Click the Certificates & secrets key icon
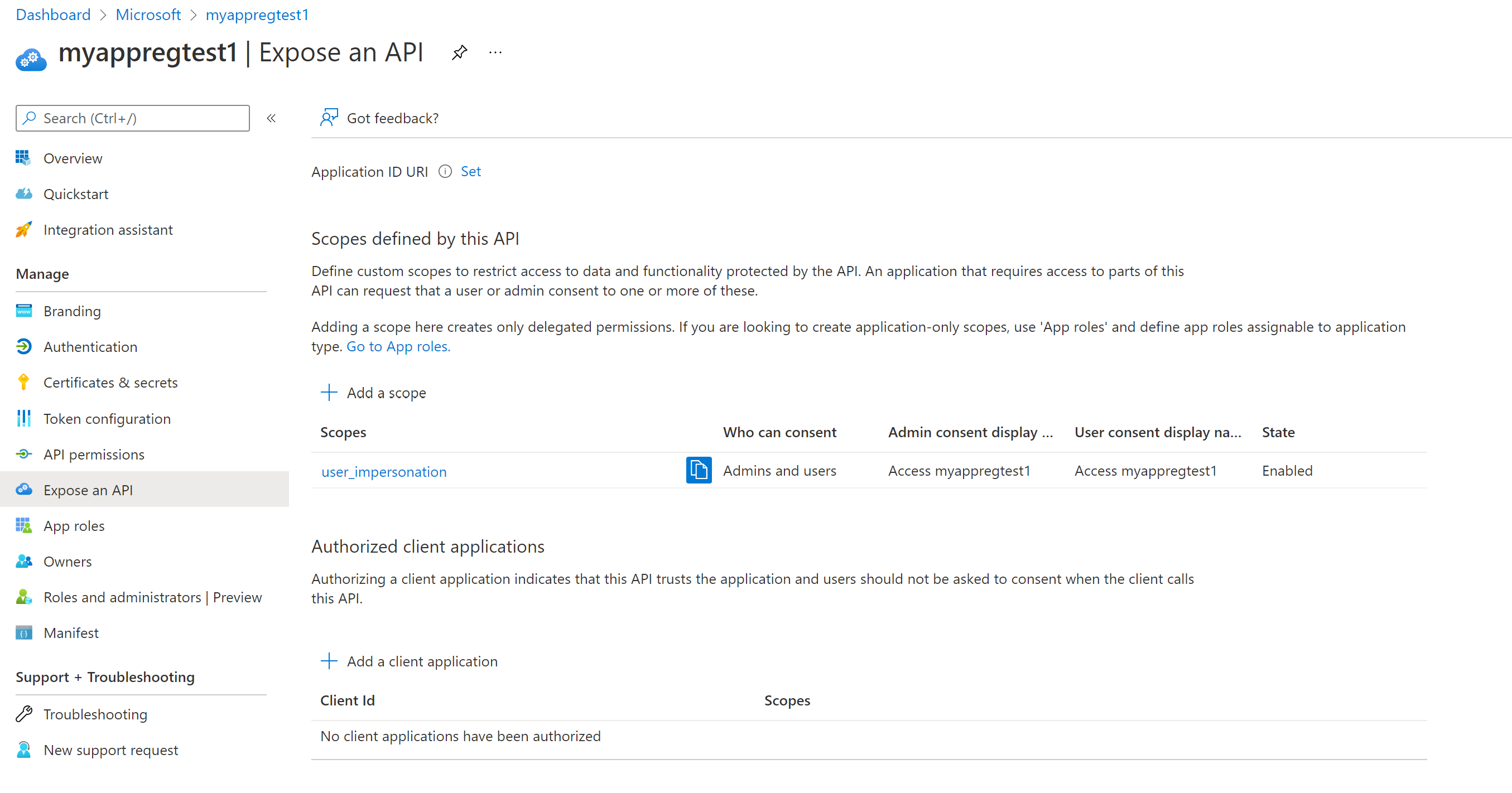Viewport: 1512px width, 793px height. (x=23, y=383)
